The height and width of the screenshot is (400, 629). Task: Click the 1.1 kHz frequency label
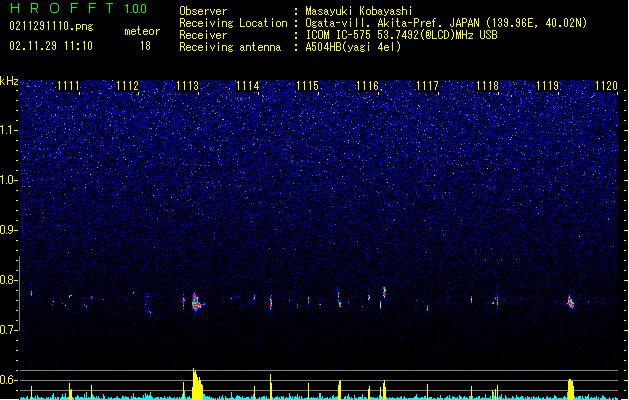[9, 130]
